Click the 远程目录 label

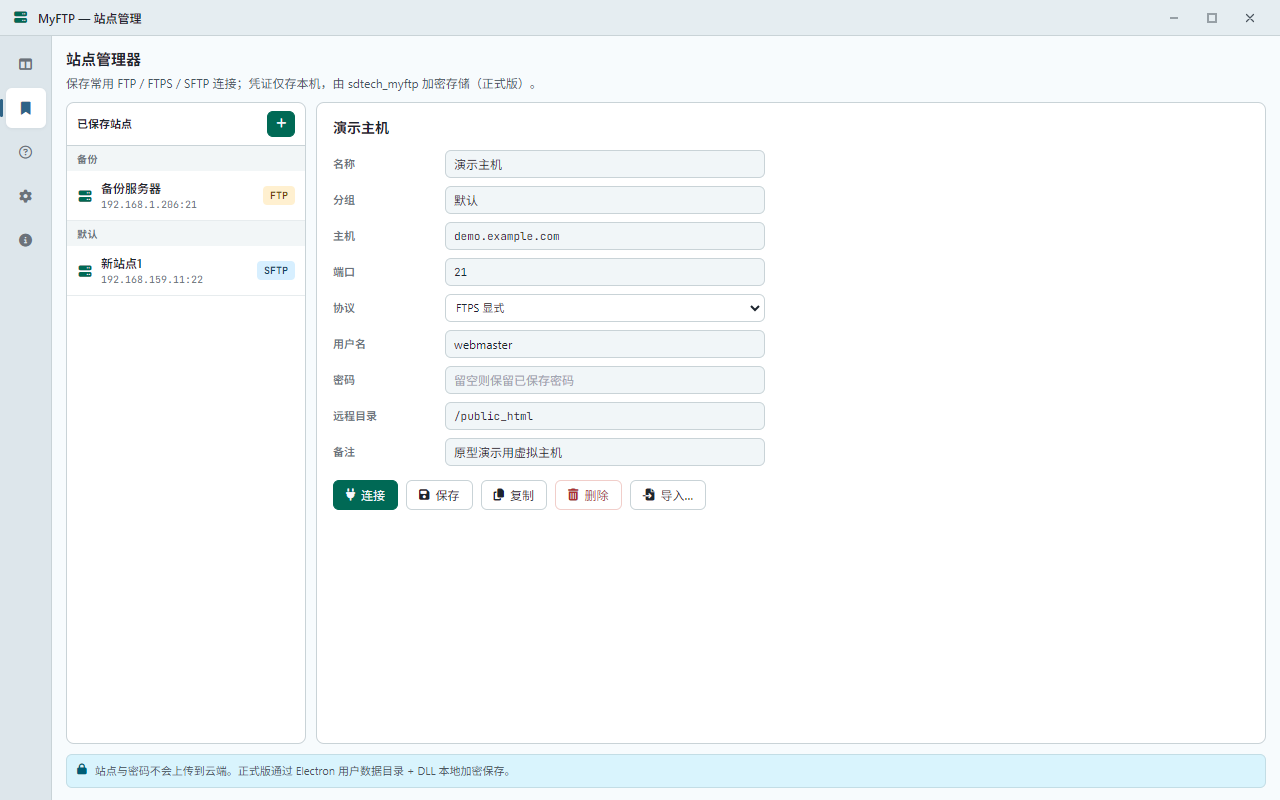(x=355, y=416)
